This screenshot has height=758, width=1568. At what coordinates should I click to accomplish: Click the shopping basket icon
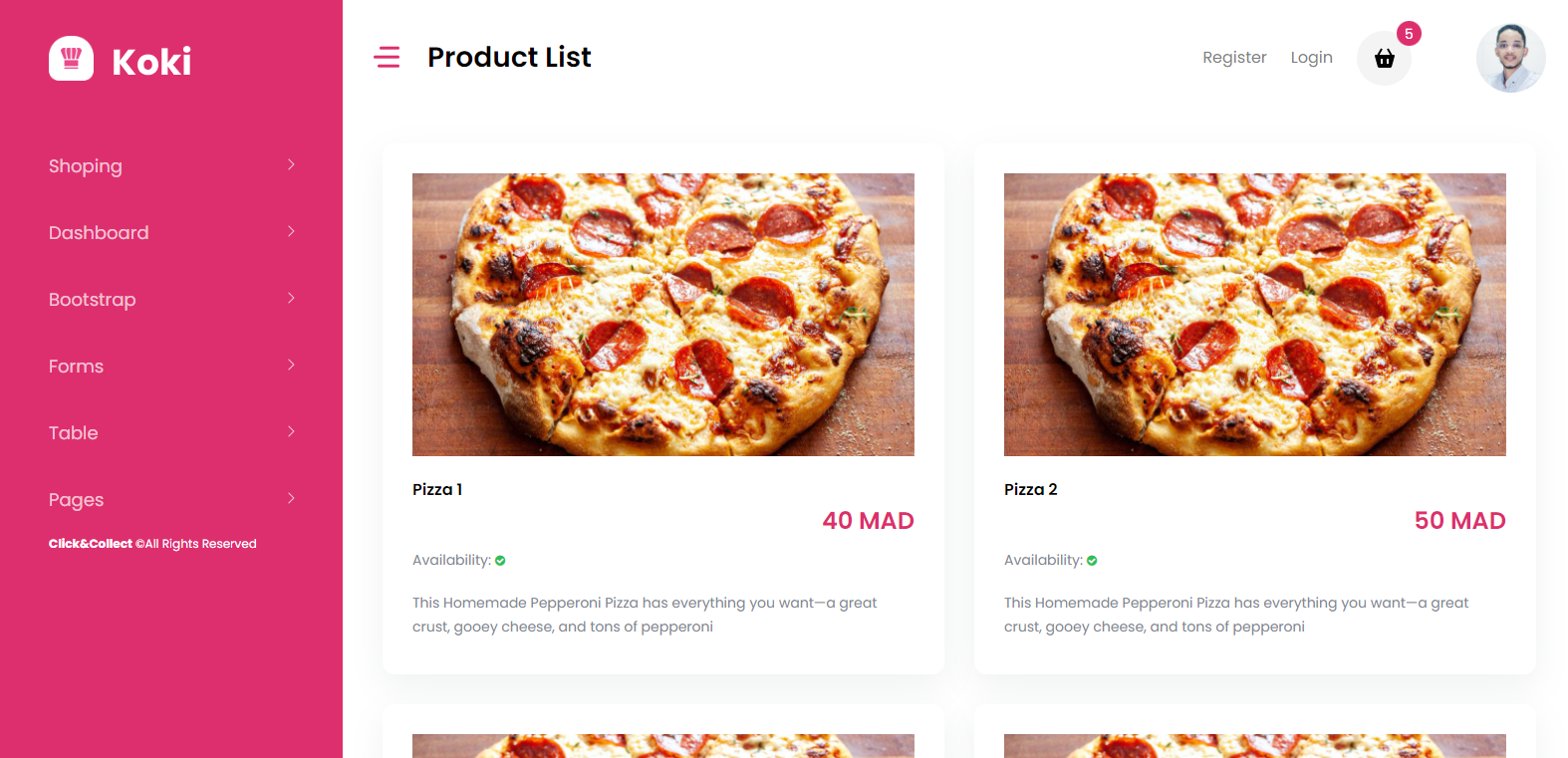[1384, 59]
